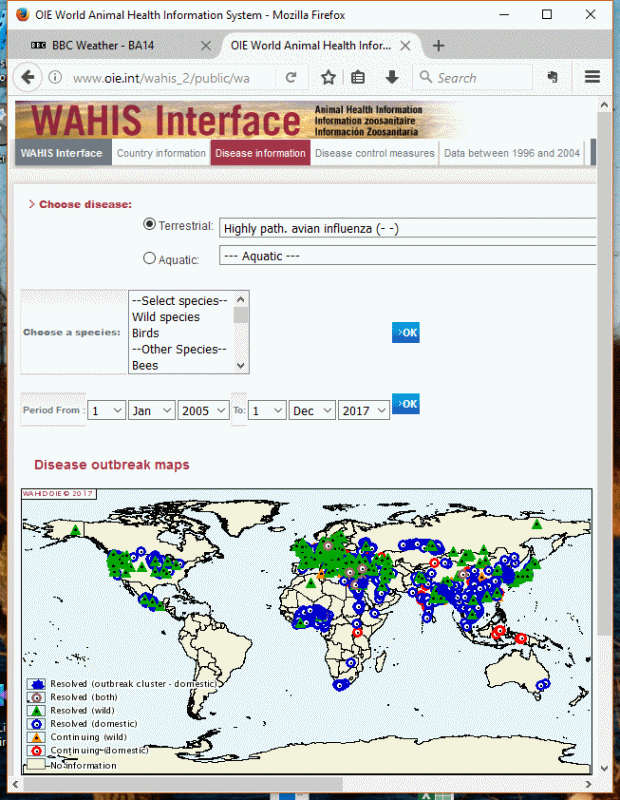Click the bookmarks list icon in the toolbar
The height and width of the screenshot is (800, 620).
[358, 78]
